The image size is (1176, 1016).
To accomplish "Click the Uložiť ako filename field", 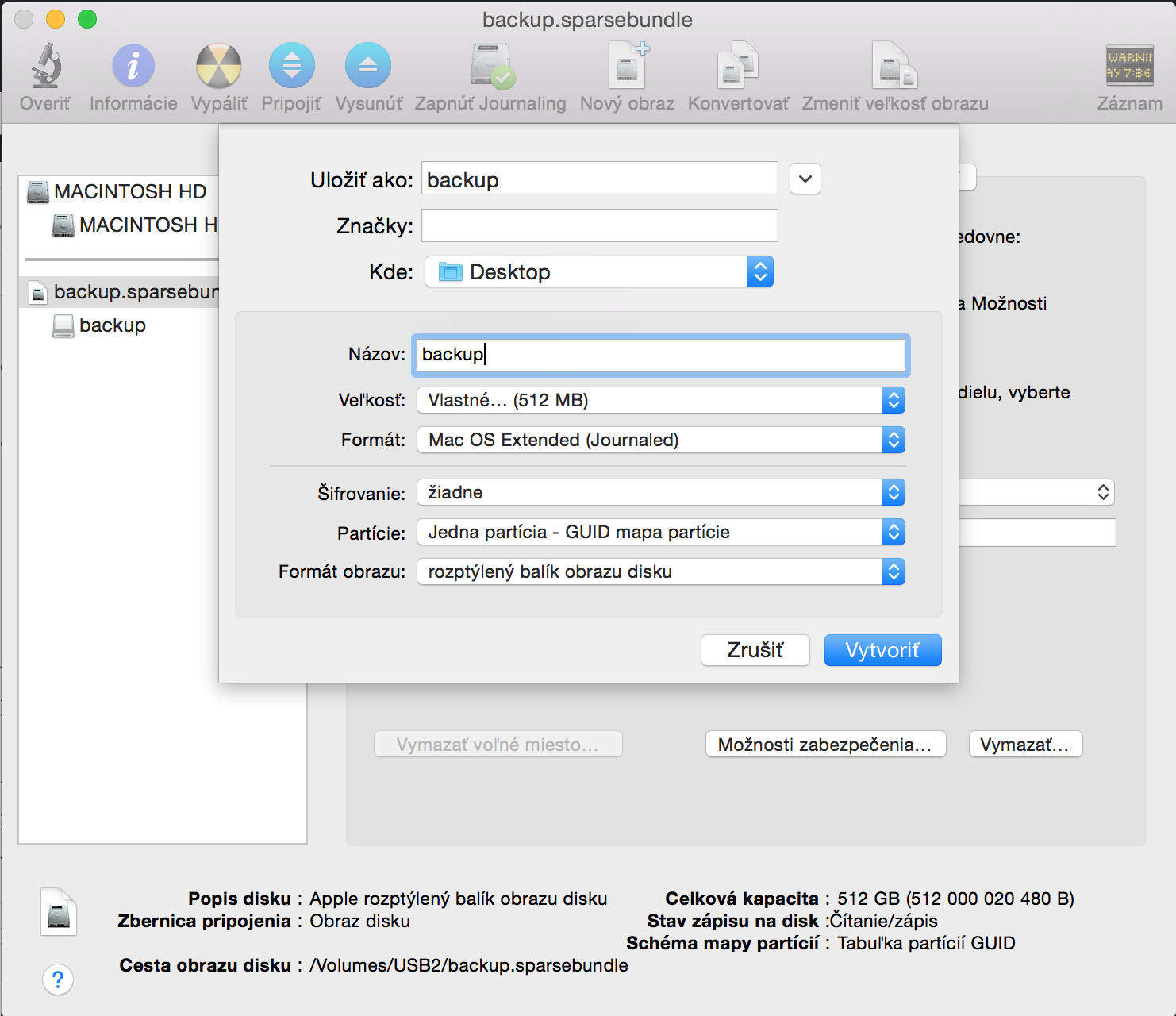I will (600, 178).
